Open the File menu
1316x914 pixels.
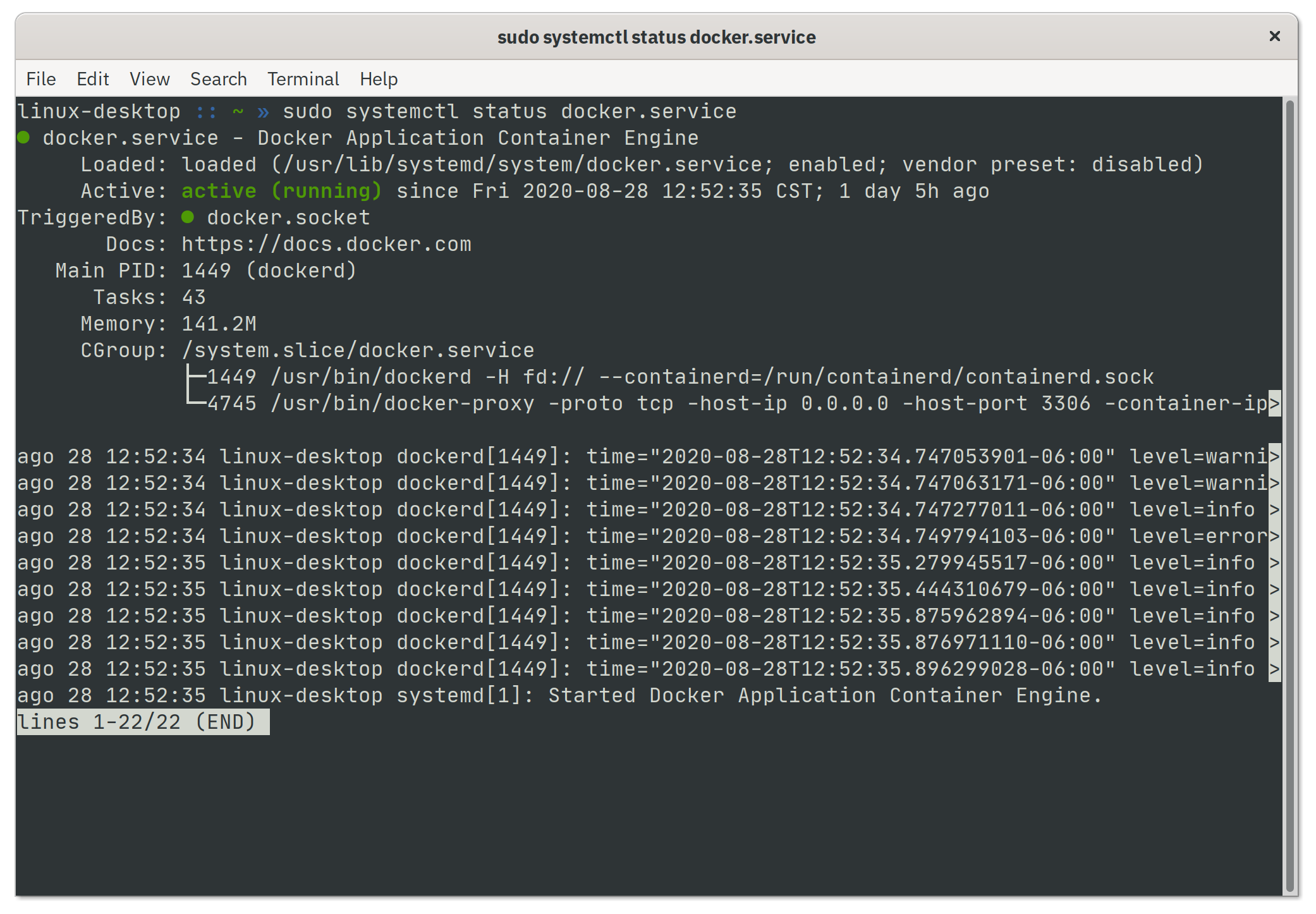pos(41,79)
